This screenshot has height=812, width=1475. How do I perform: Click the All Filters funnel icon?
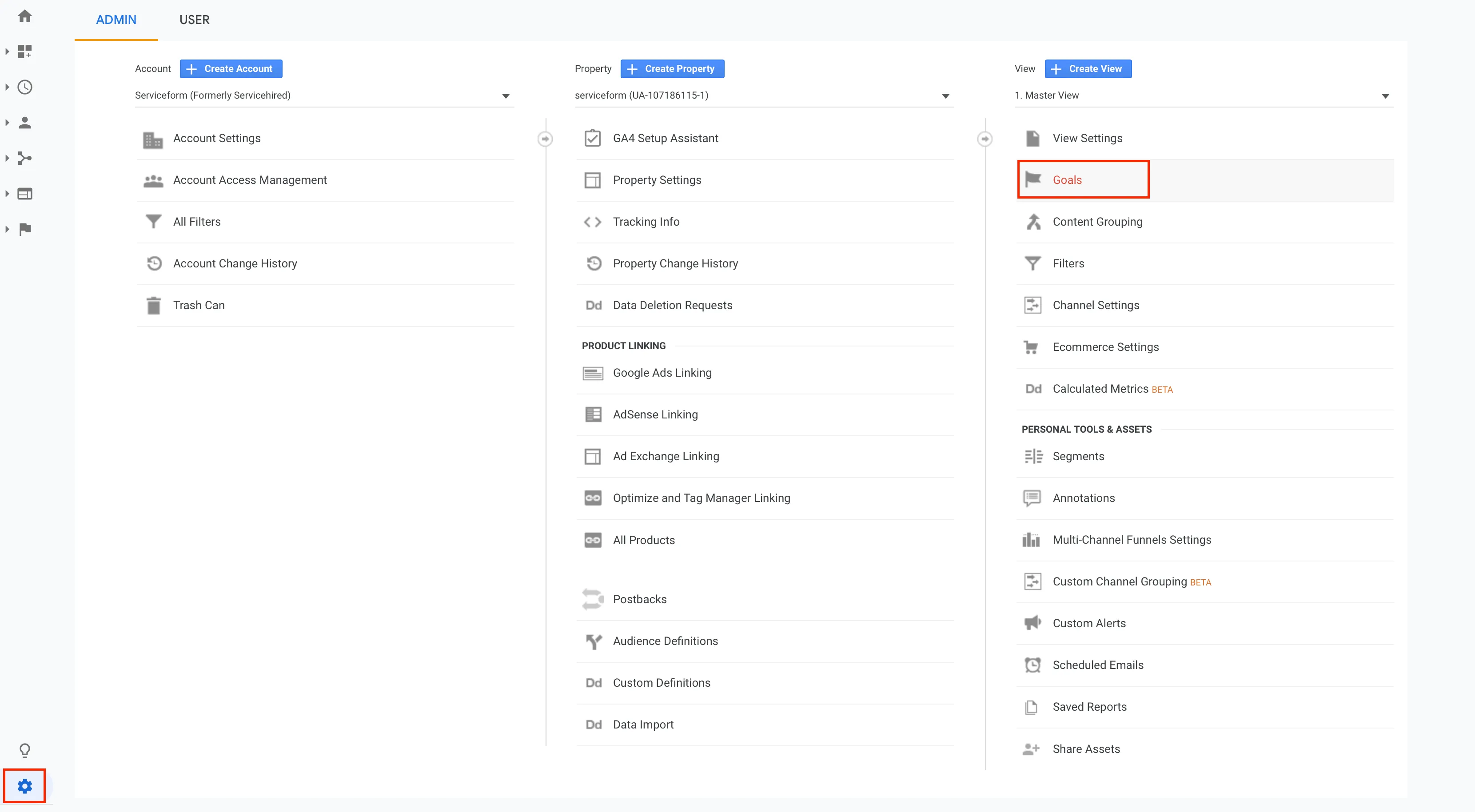(x=153, y=222)
